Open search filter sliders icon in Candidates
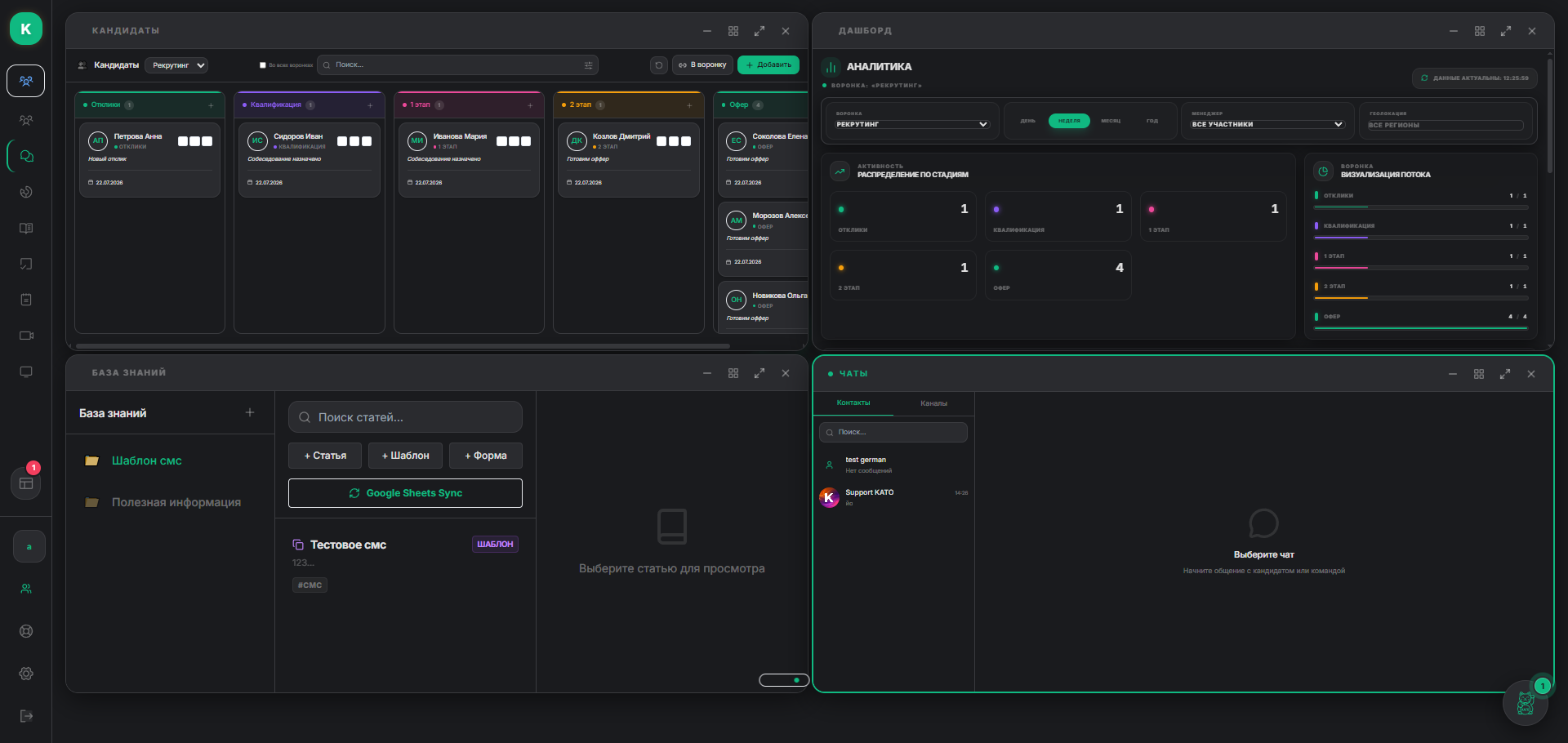This screenshot has width=1568, height=743. point(588,65)
